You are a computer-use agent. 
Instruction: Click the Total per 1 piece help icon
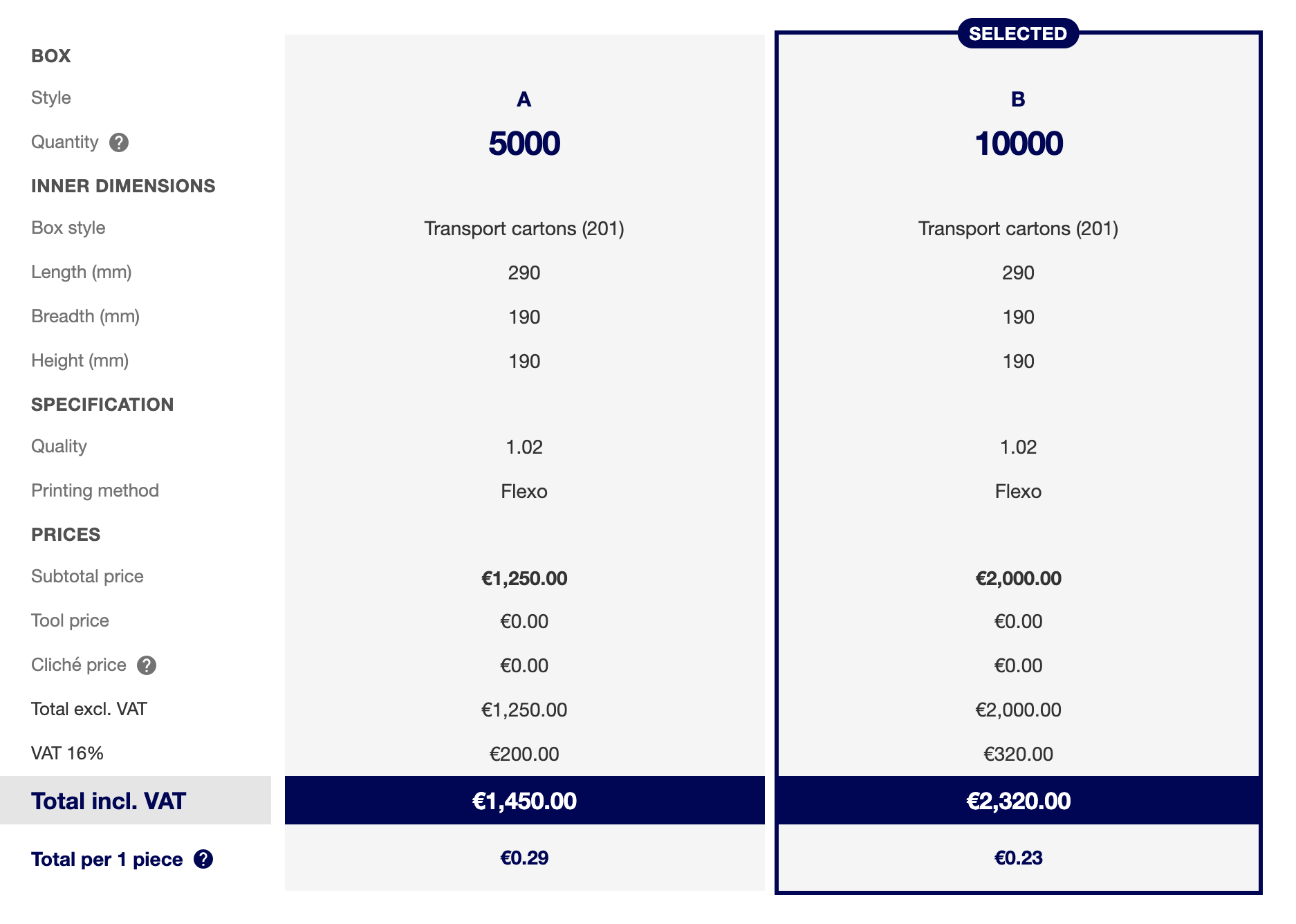203,859
